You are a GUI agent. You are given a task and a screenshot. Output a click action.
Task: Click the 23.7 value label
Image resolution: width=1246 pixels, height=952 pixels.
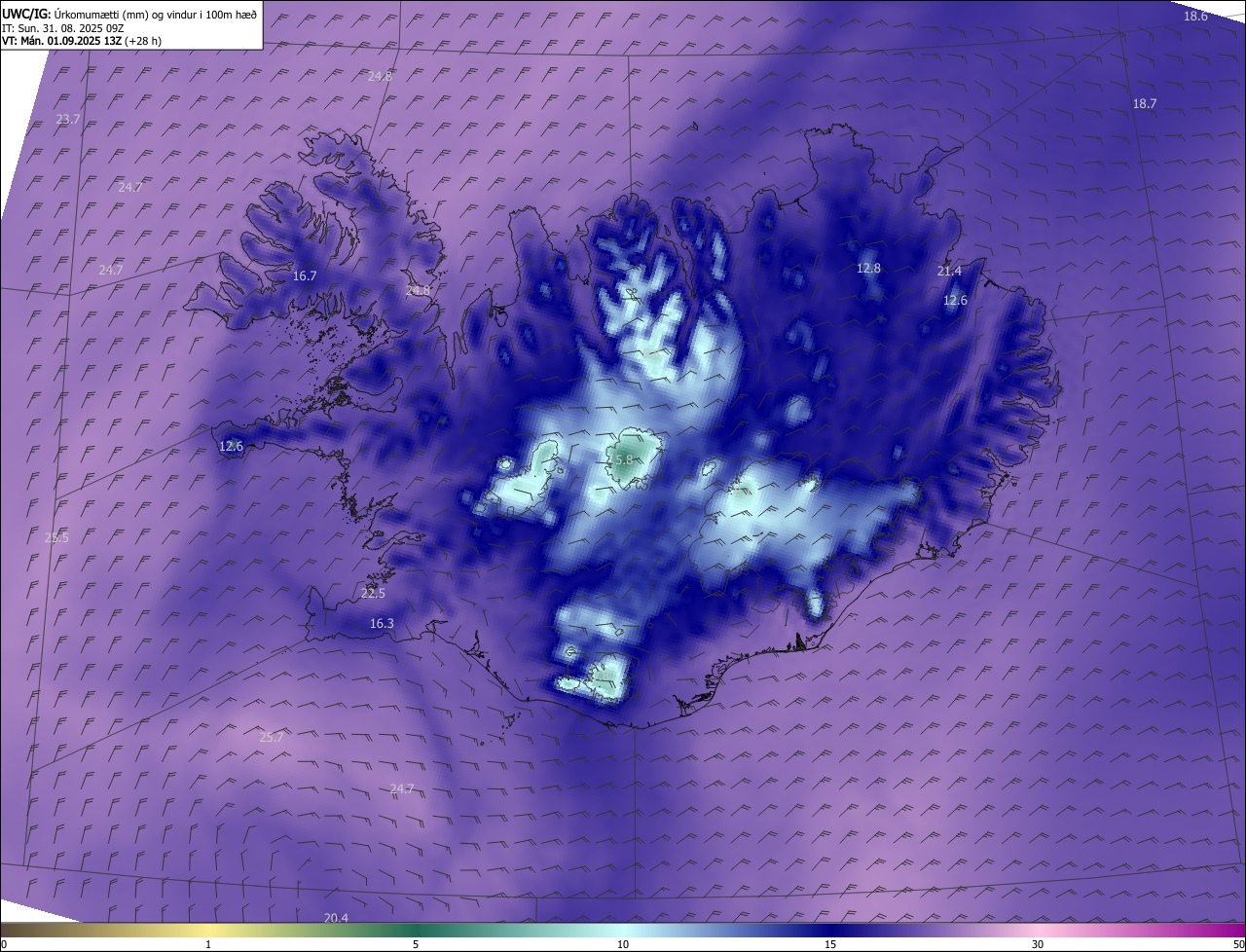click(x=68, y=119)
